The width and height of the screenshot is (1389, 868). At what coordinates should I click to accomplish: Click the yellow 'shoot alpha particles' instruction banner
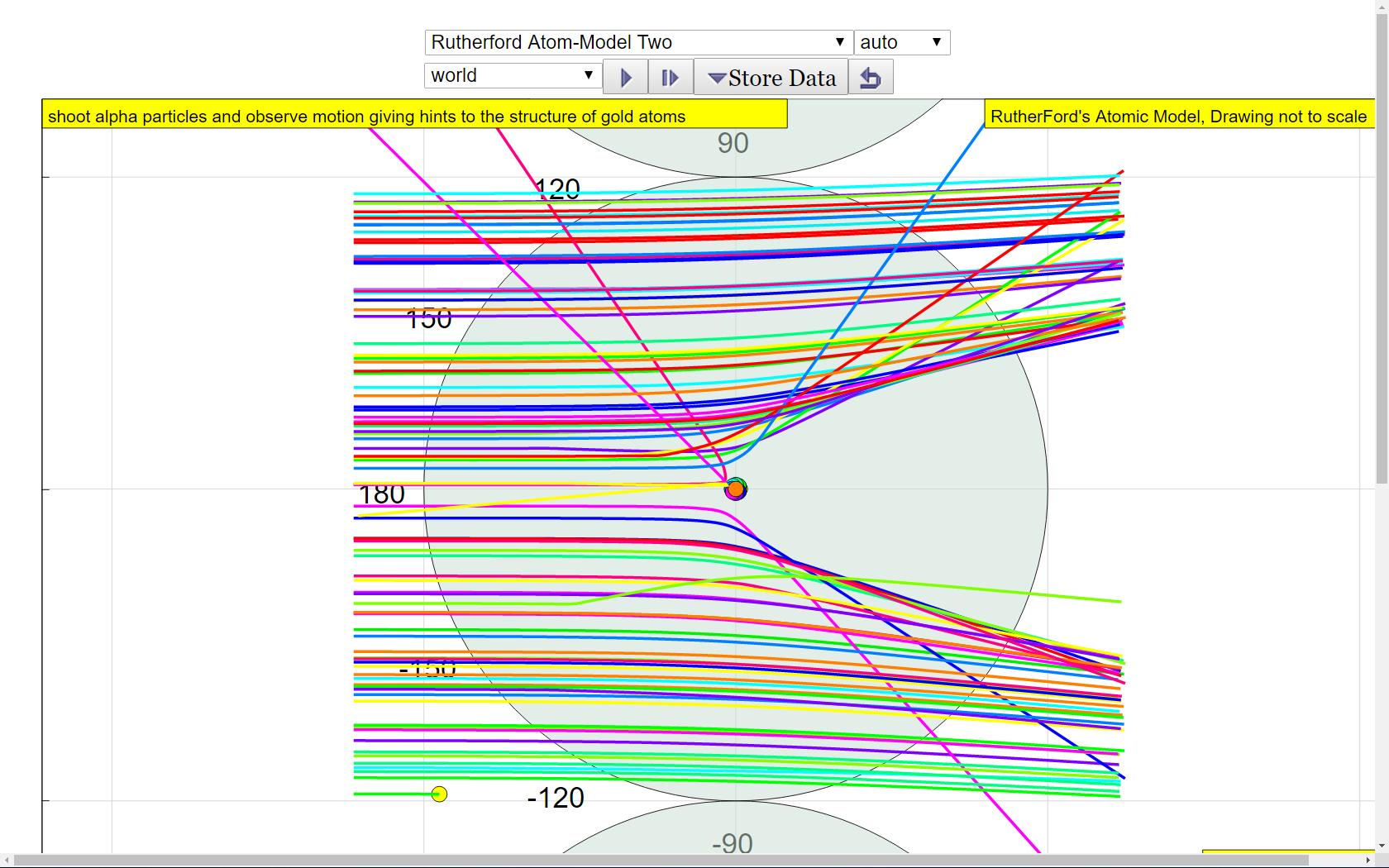[414, 116]
